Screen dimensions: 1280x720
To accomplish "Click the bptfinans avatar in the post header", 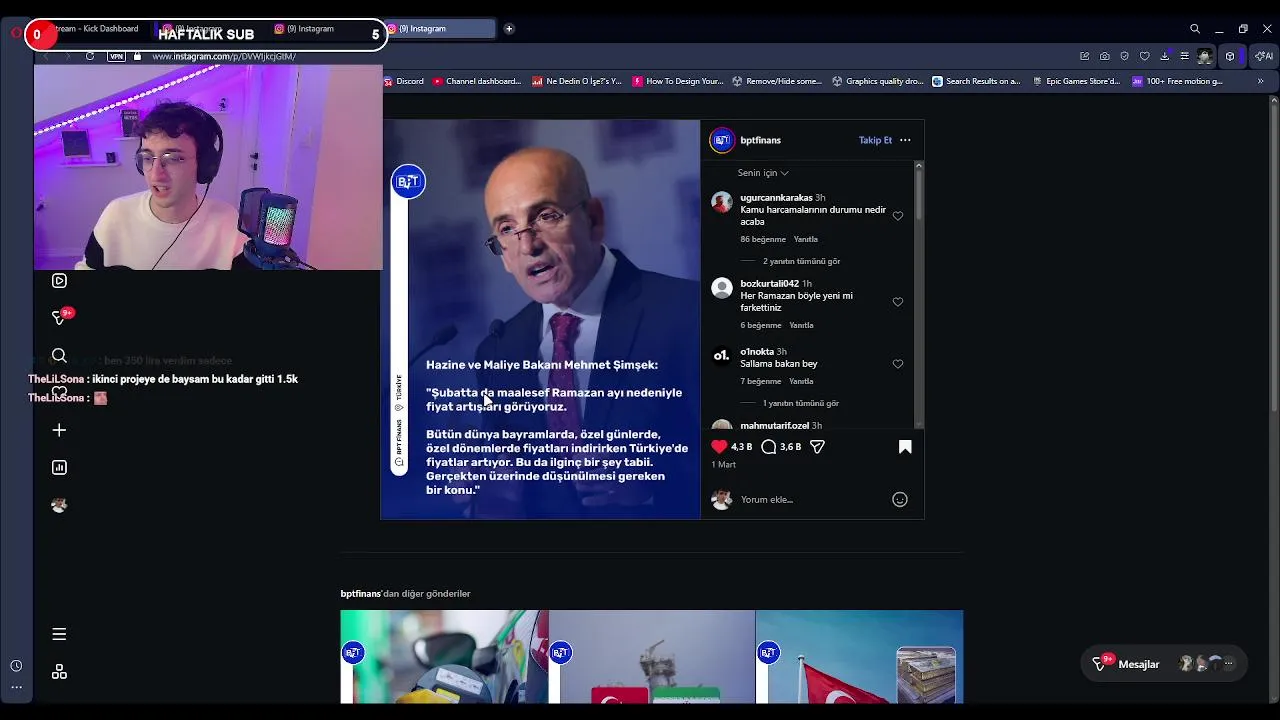I will pyautogui.click(x=722, y=140).
